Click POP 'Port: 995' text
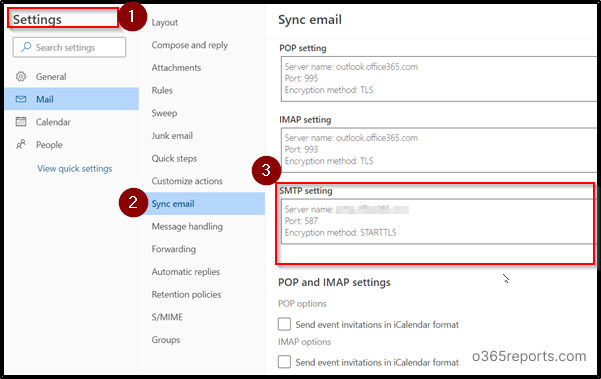Image resolution: width=601 pixels, height=379 pixels. point(301,78)
